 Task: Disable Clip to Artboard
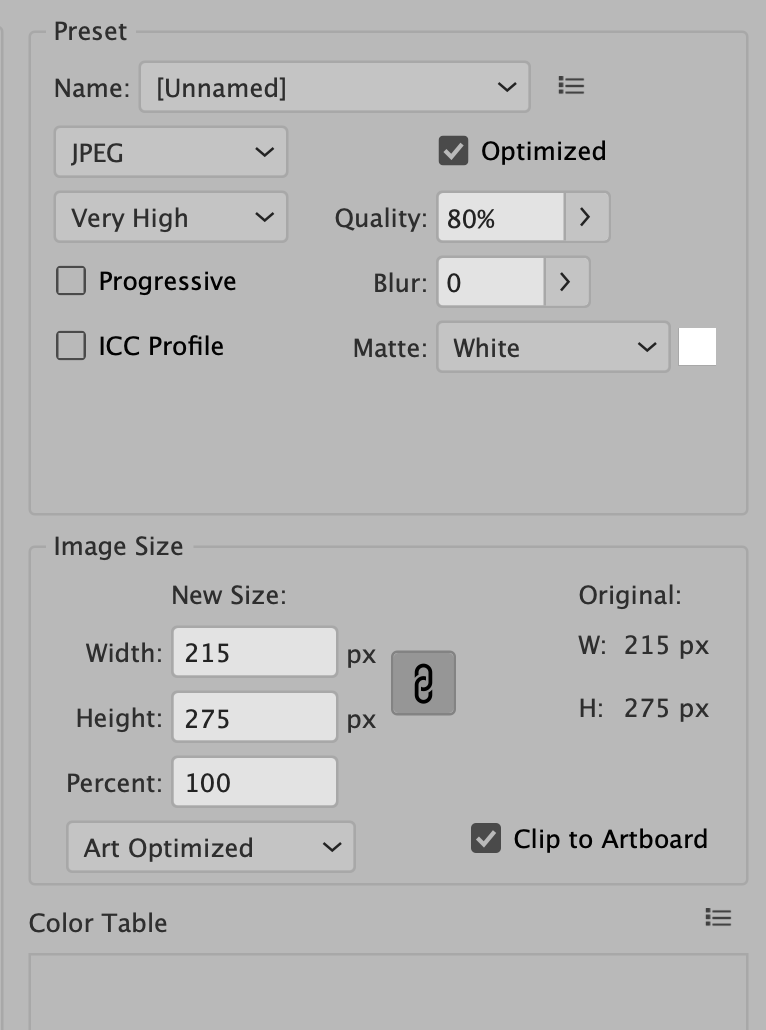[486, 839]
